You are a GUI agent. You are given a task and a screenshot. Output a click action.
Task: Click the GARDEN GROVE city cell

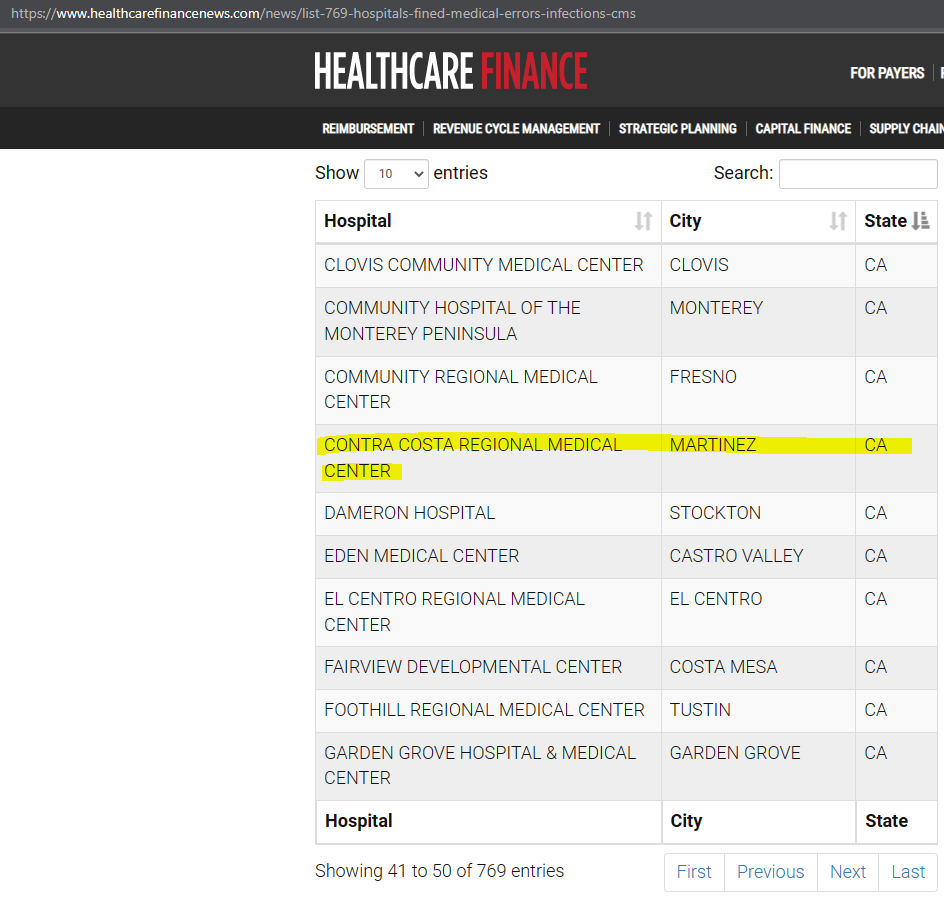point(758,766)
